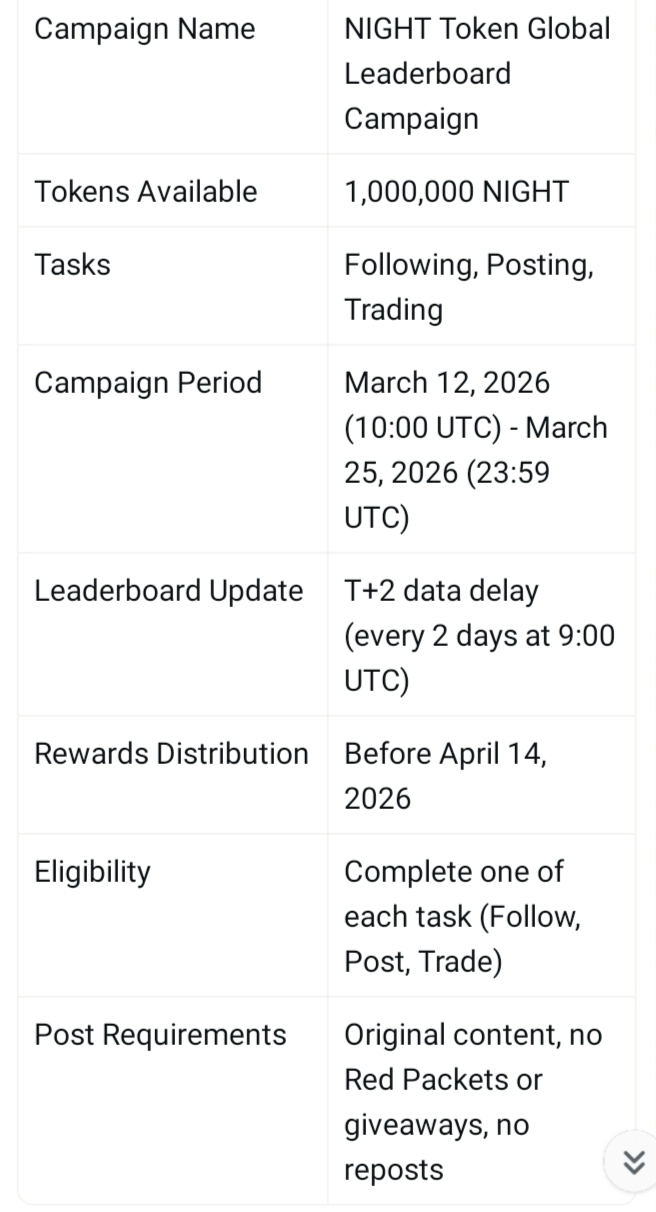Click the "(10:00 UTC)" start time text
The height and width of the screenshot is (1212, 656).
pyautogui.click(x=422, y=428)
